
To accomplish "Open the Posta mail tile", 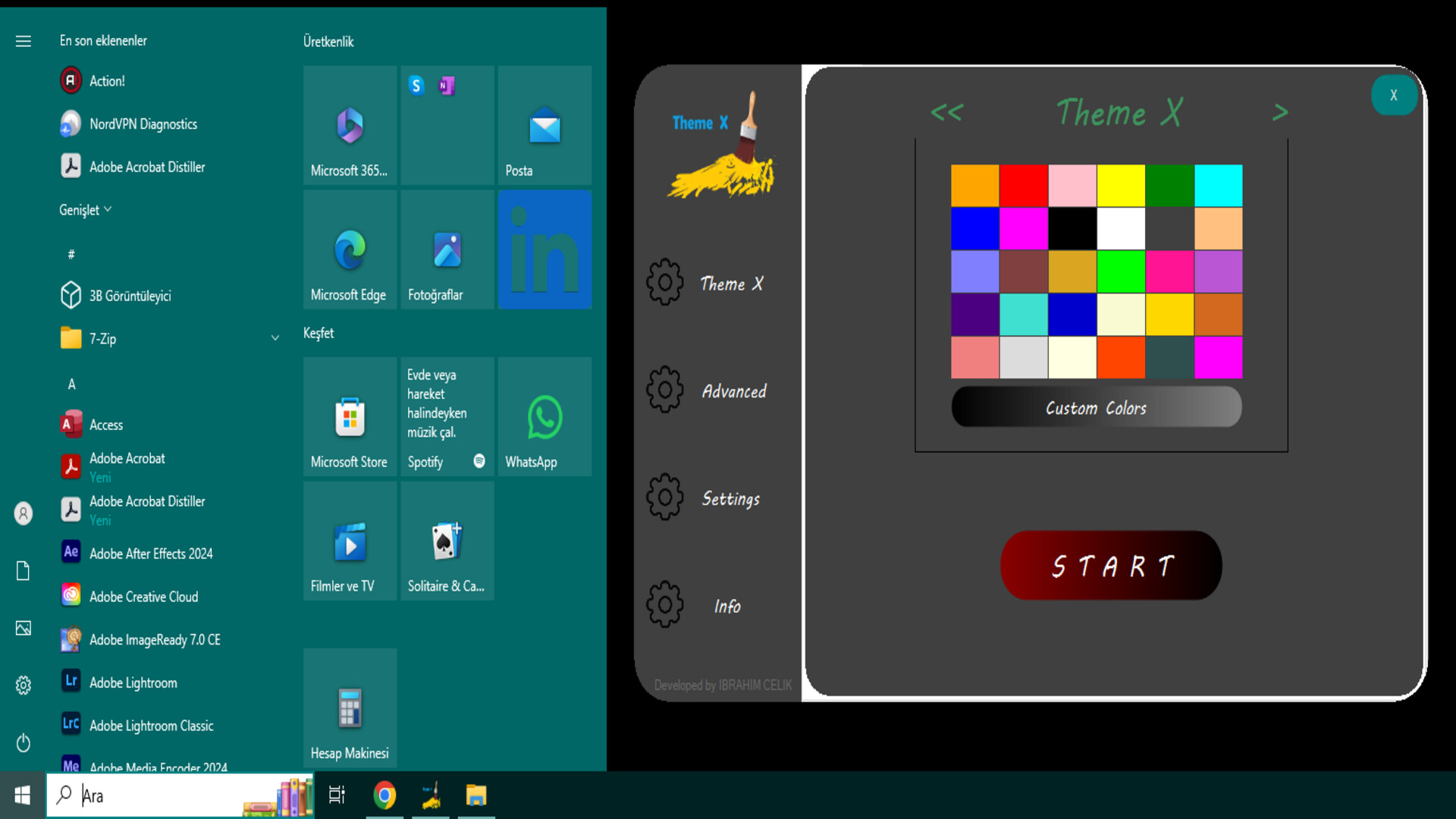I will click(544, 125).
